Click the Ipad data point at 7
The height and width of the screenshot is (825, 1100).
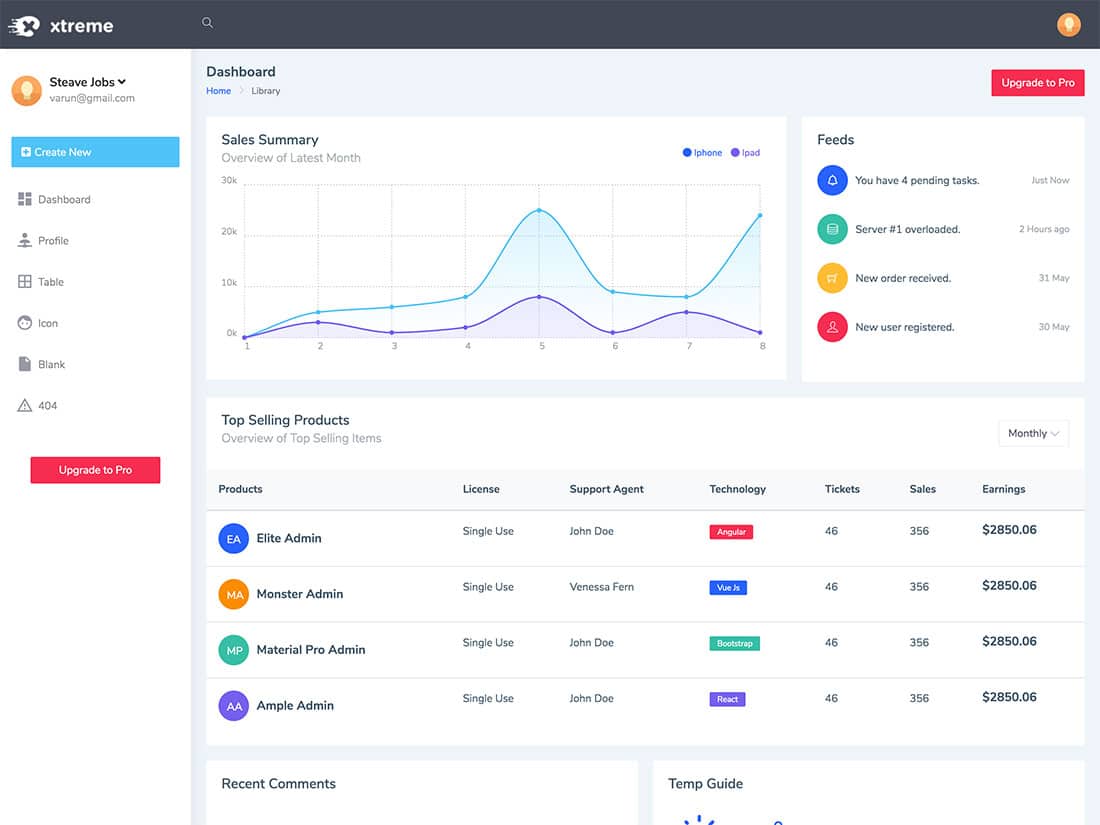(x=686, y=312)
